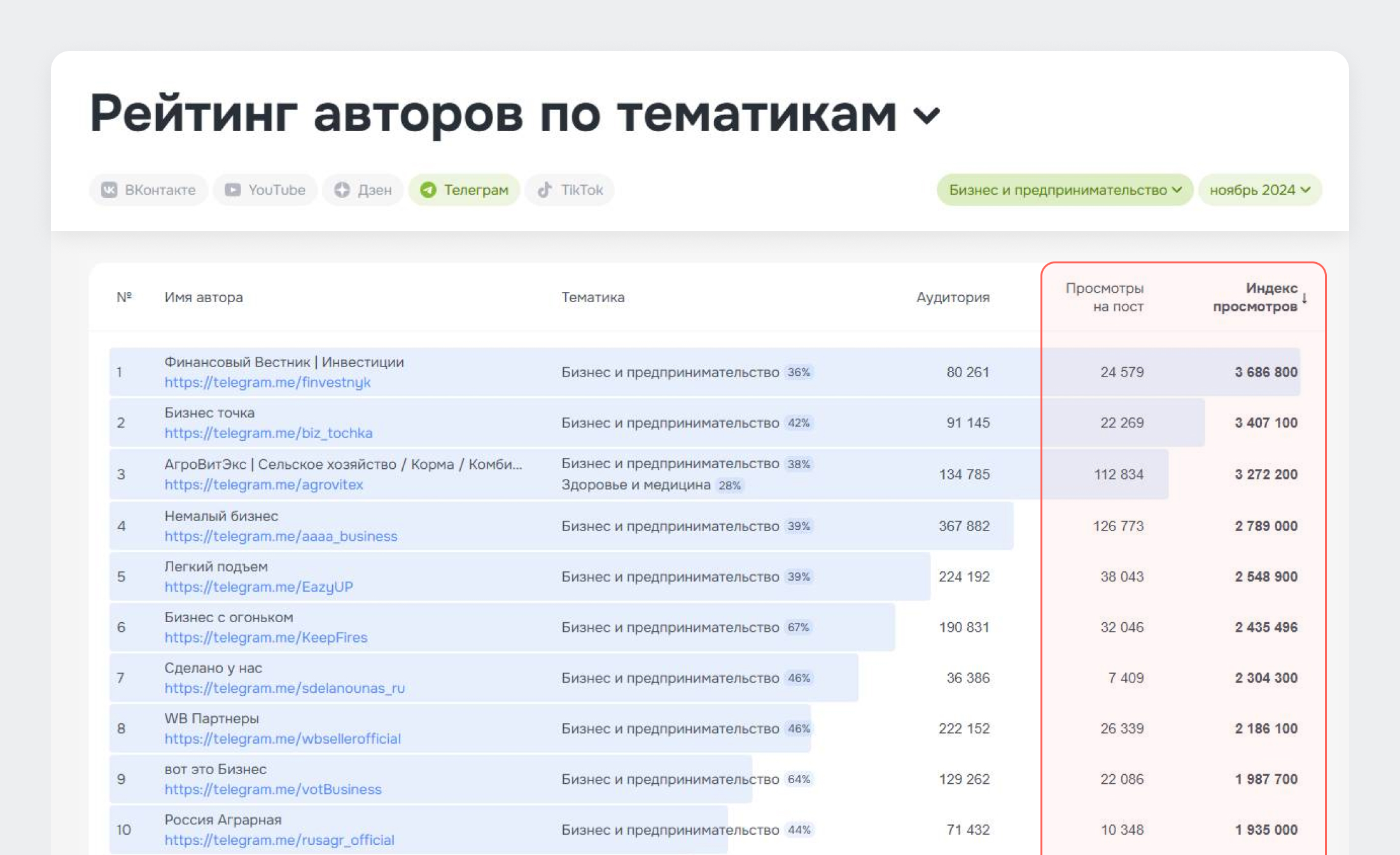Image resolution: width=1400 pixels, height=855 pixels.
Task: Click views per post value 112 834
Action: click(x=1119, y=475)
